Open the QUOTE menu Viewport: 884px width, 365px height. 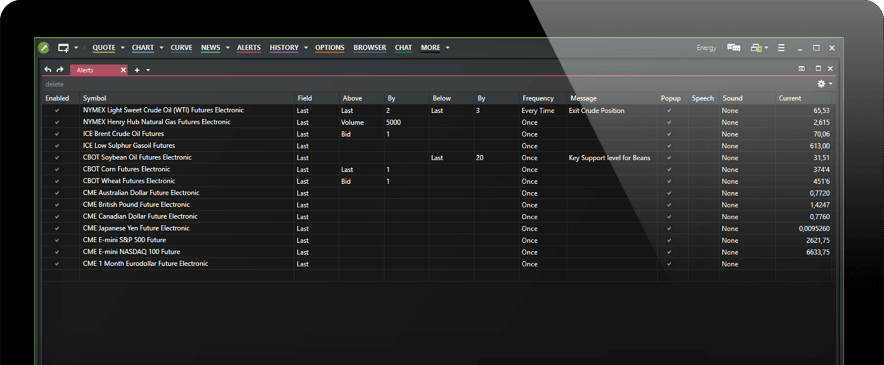click(104, 48)
